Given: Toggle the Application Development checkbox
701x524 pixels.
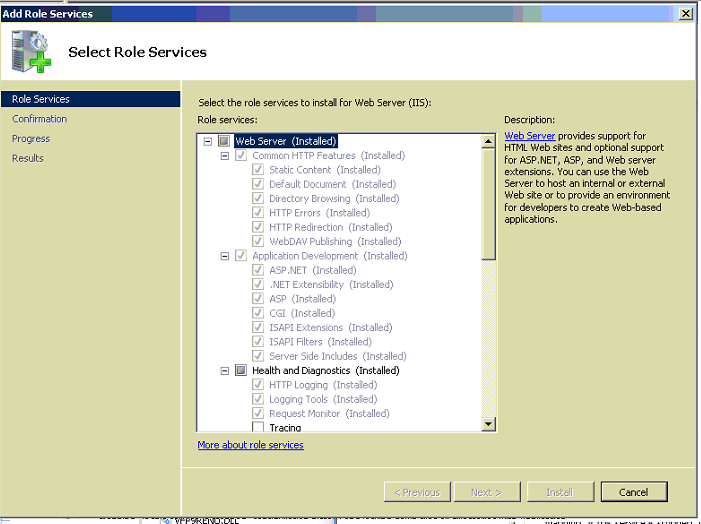Looking at the screenshot, I should (241, 256).
